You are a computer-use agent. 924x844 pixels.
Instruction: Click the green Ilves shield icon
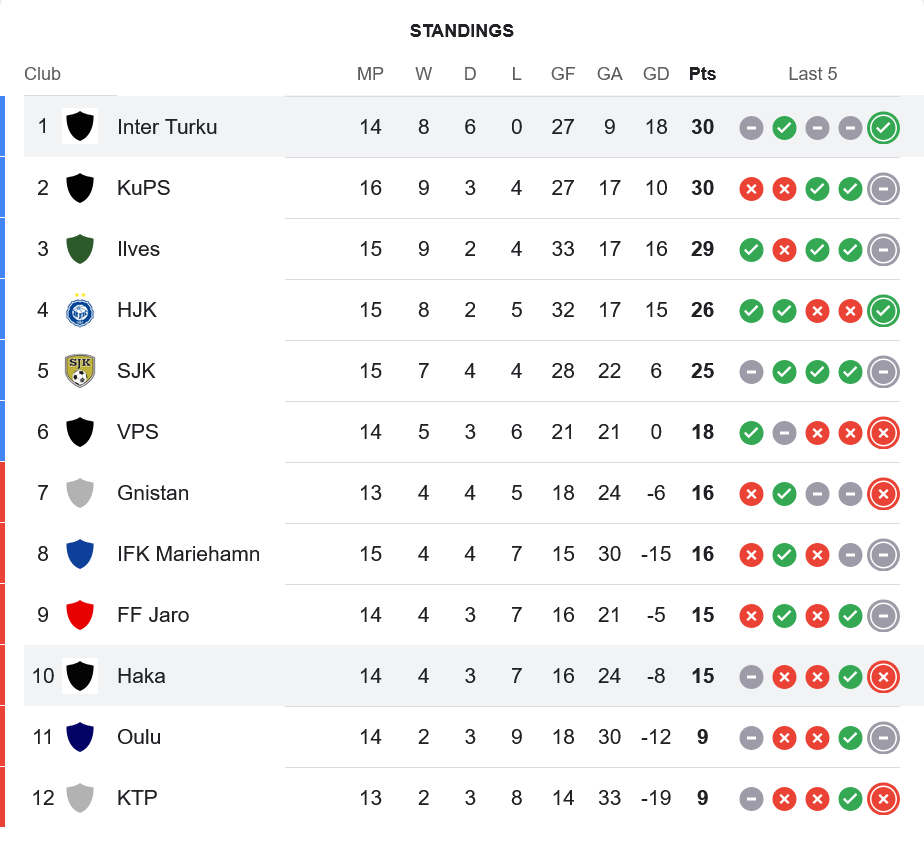80,249
